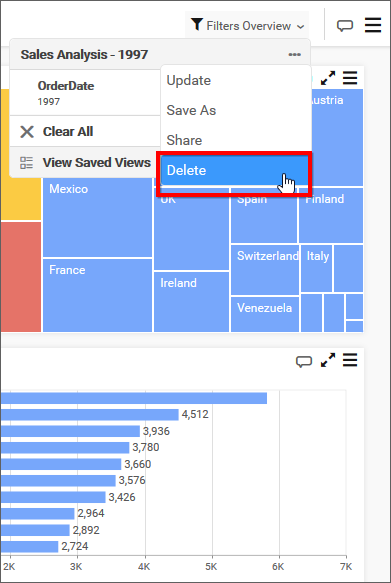Open the treemap widget hamburger menu
This screenshot has width=391, height=583.
350,78
